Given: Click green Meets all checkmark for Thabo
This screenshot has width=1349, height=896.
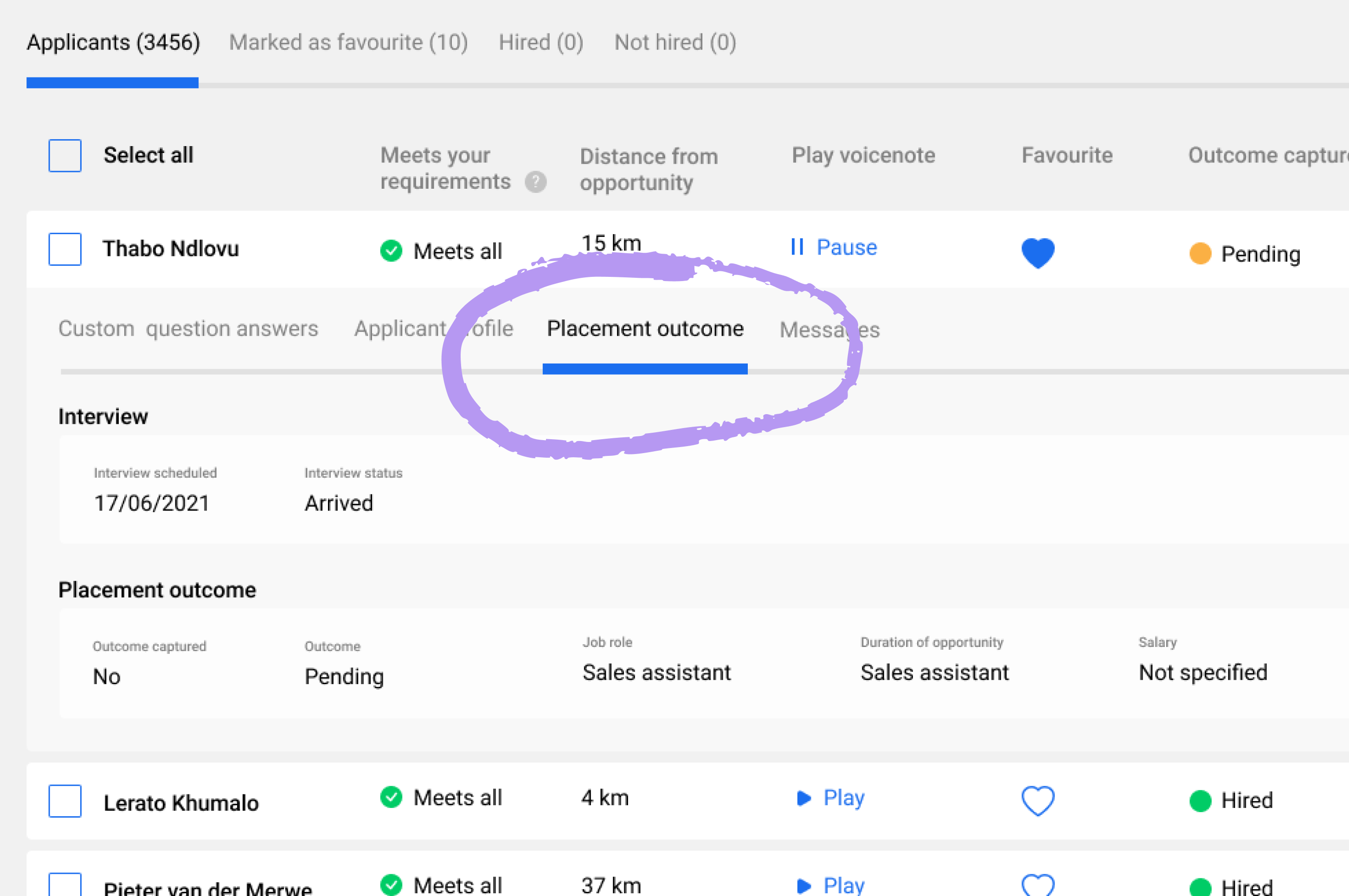Looking at the screenshot, I should pyautogui.click(x=391, y=250).
